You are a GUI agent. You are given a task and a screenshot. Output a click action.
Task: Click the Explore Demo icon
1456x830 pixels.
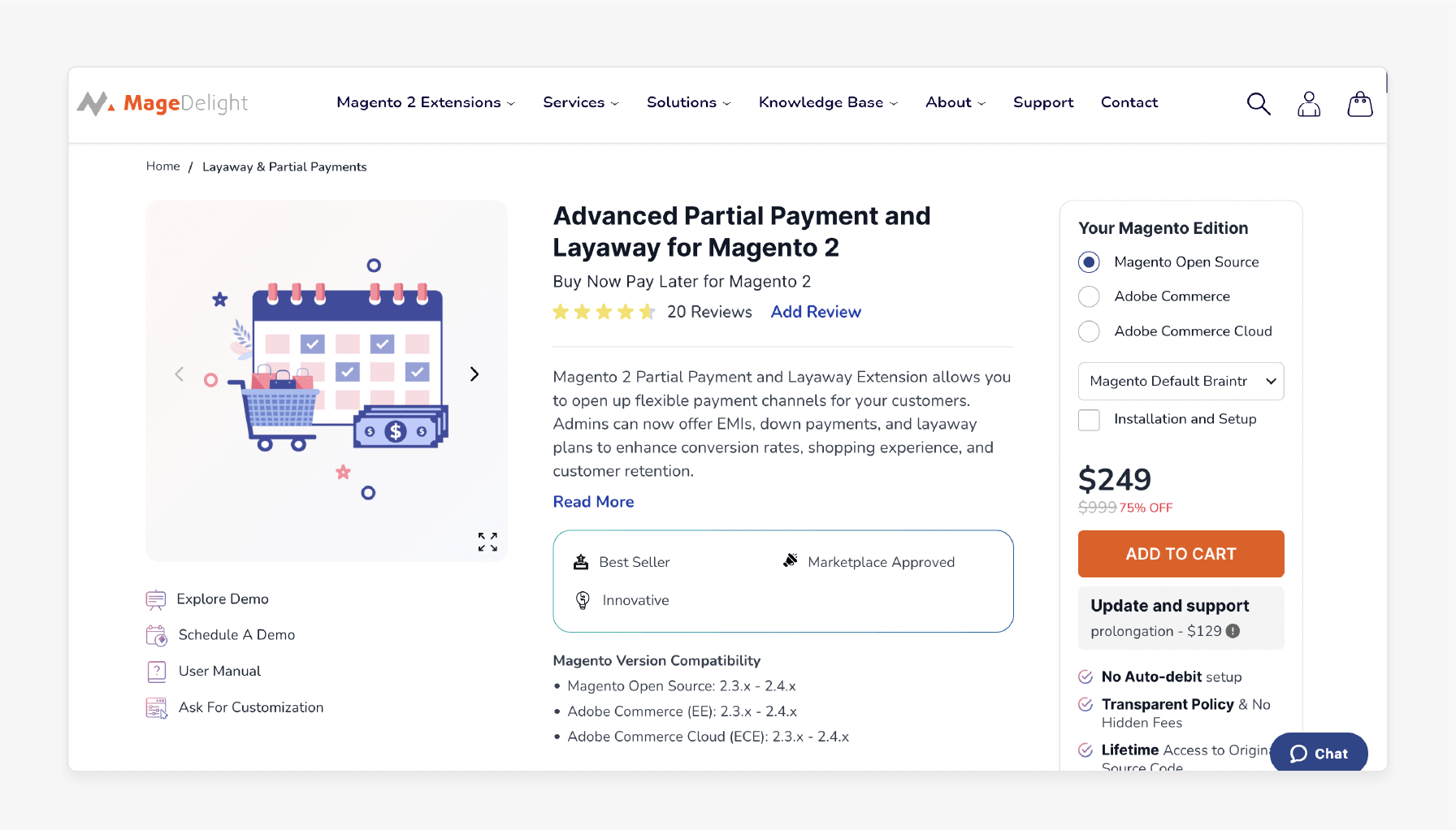(x=156, y=599)
